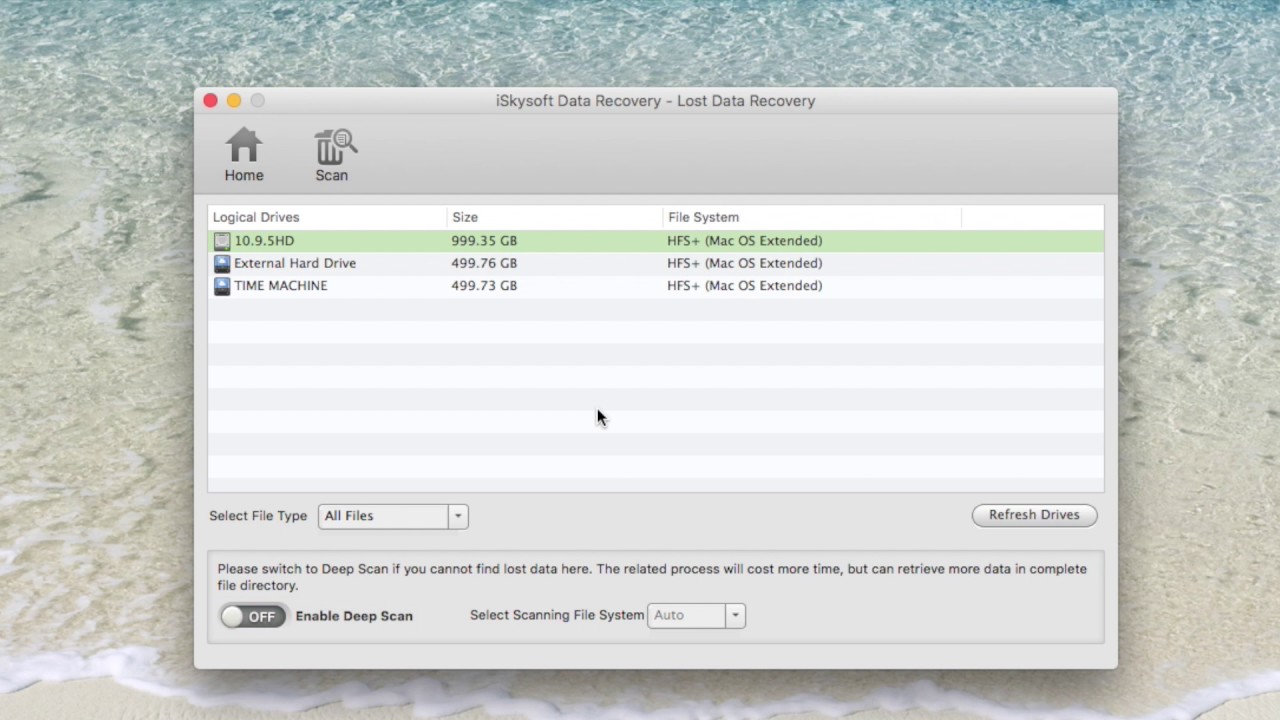The height and width of the screenshot is (720, 1280).
Task: Click the 10.9.5HD drive icon
Action: pyautogui.click(x=222, y=241)
